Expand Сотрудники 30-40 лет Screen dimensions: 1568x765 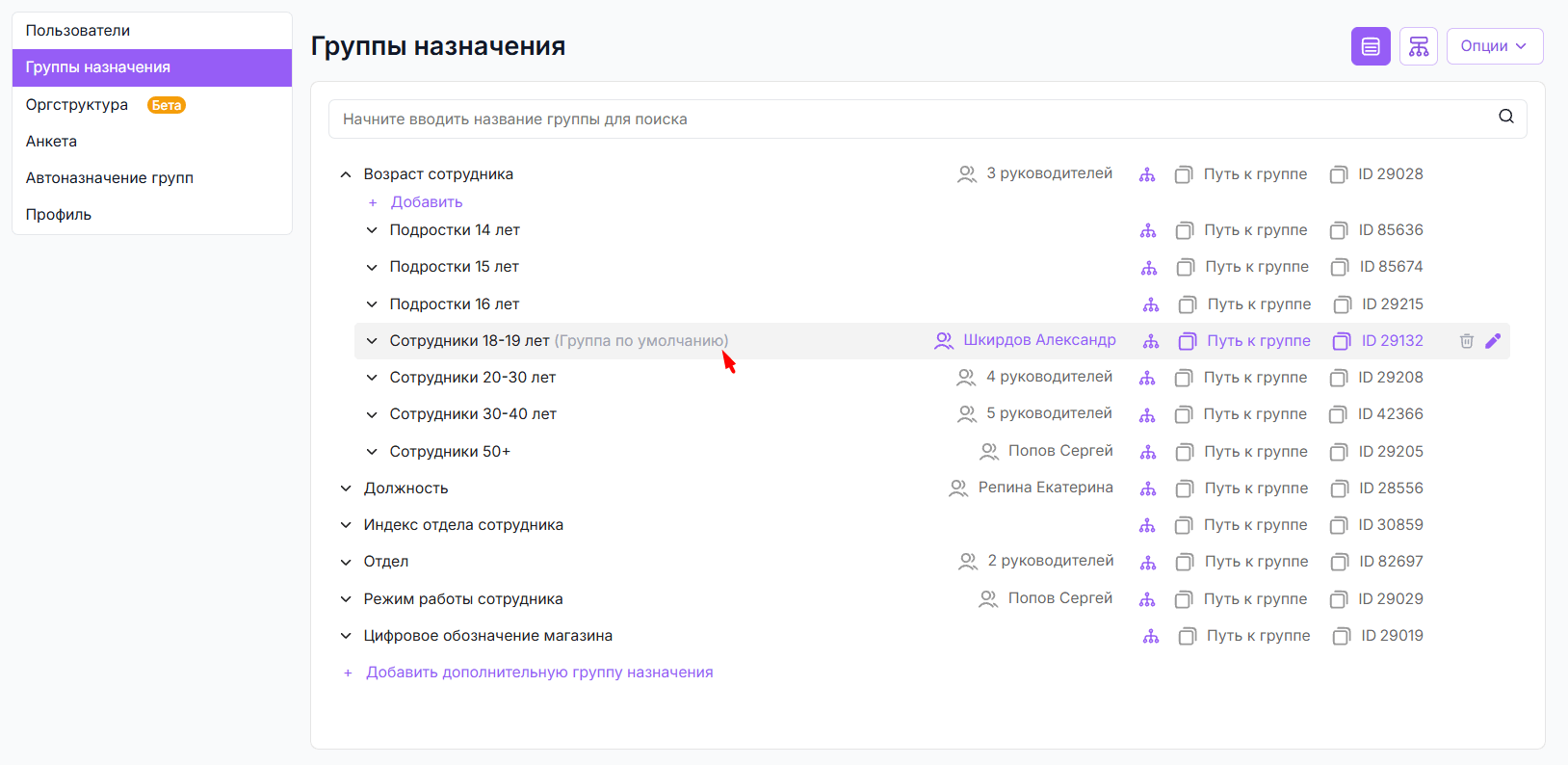pyautogui.click(x=372, y=415)
